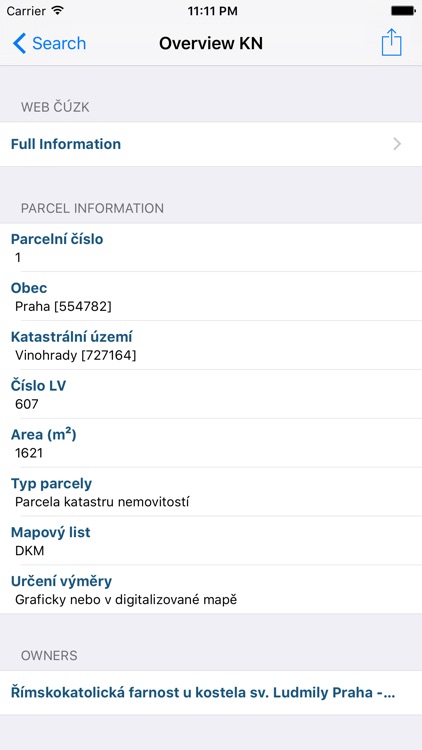The width and height of the screenshot is (422, 750).
Task: Tap the Wi-Fi status icon
Action: point(58,11)
